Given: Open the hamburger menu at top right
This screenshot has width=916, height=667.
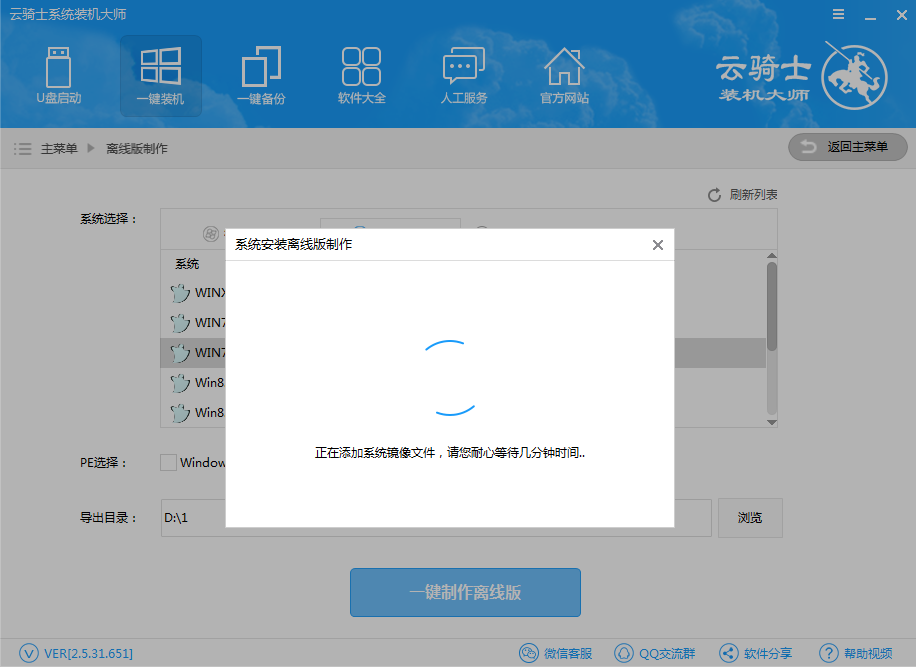Looking at the screenshot, I should point(838,14).
